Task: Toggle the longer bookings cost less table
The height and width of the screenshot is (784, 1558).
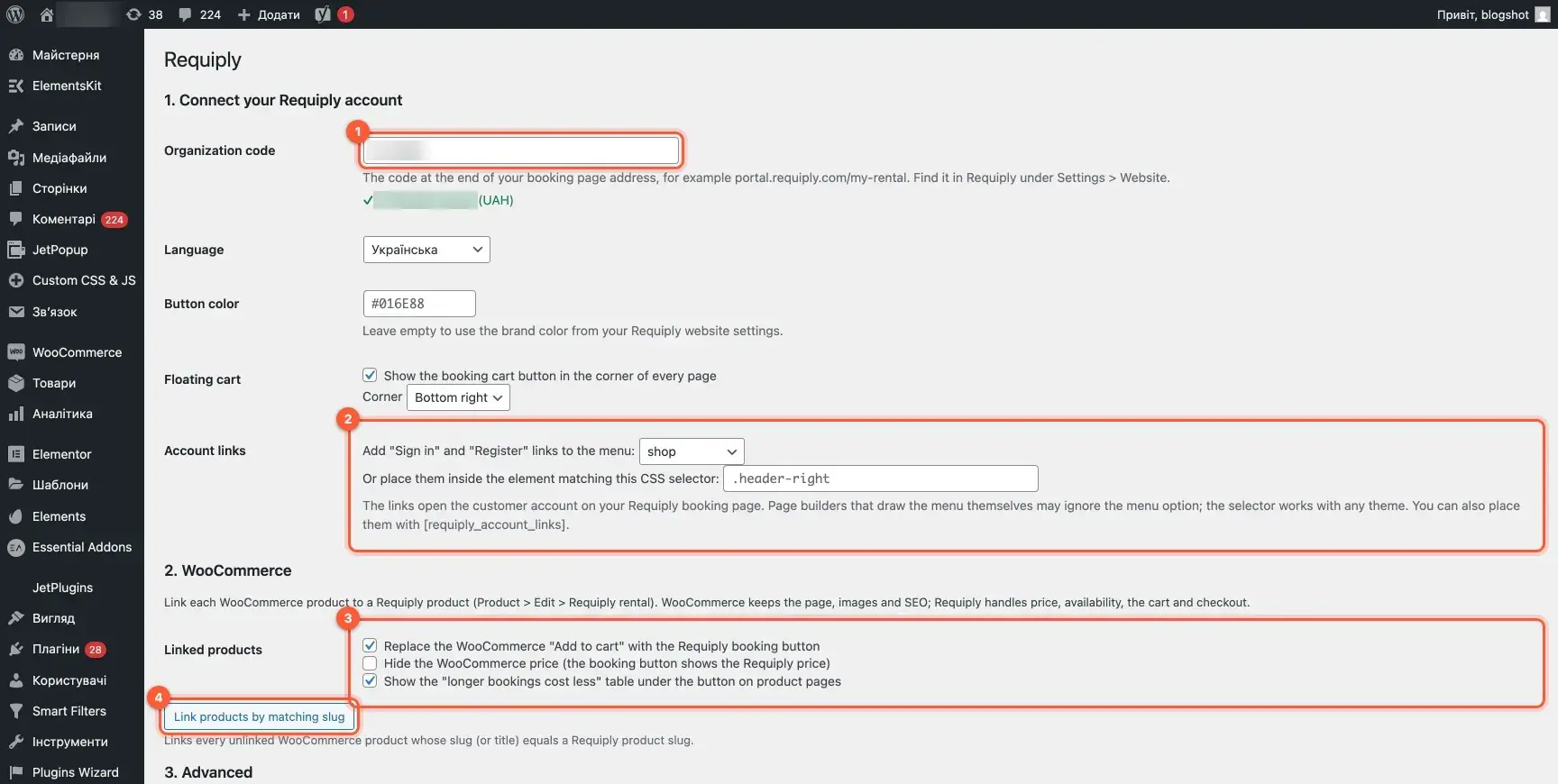Action: point(370,681)
